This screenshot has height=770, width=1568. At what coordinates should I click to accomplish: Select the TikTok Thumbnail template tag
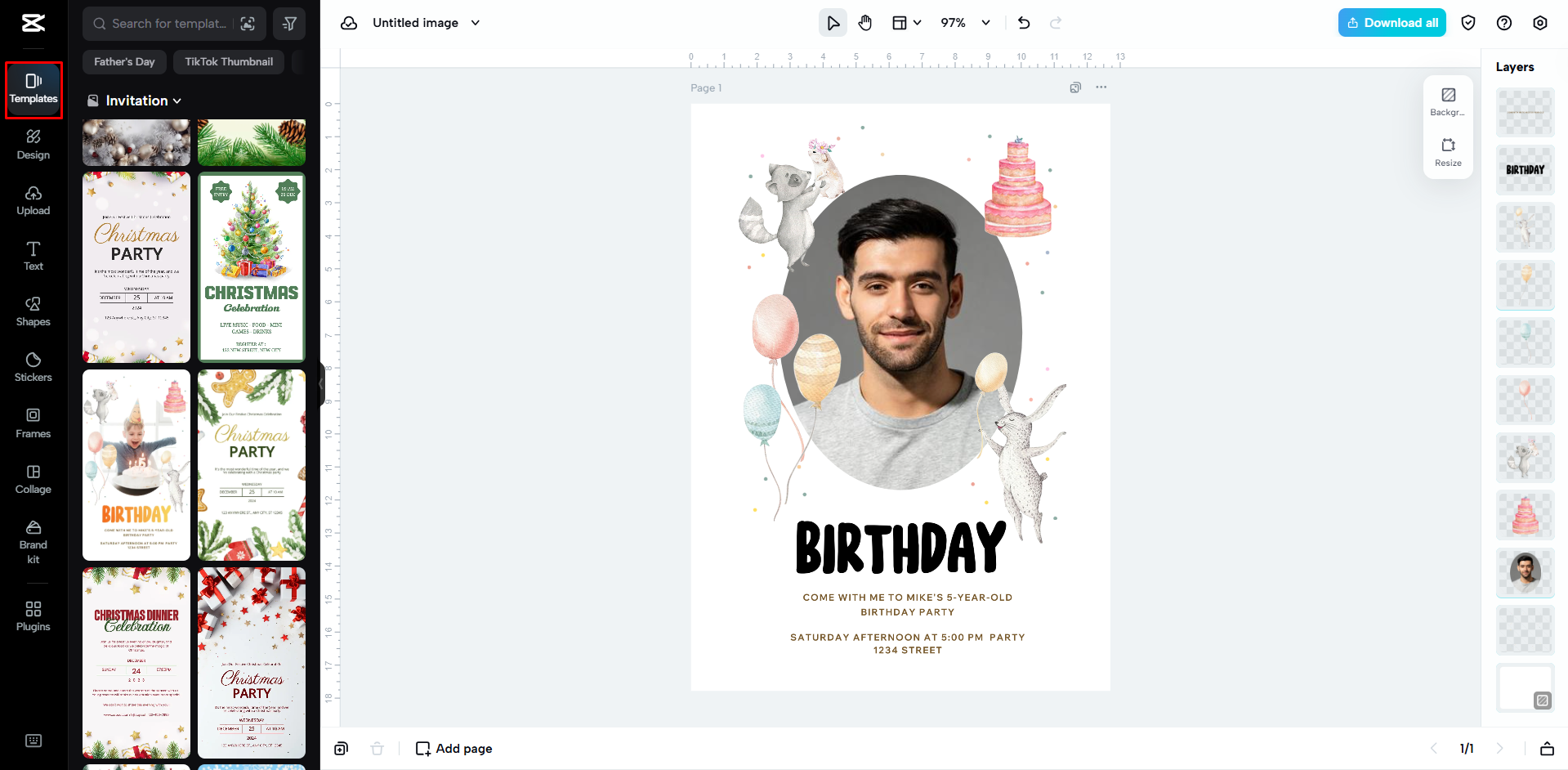pyautogui.click(x=228, y=61)
